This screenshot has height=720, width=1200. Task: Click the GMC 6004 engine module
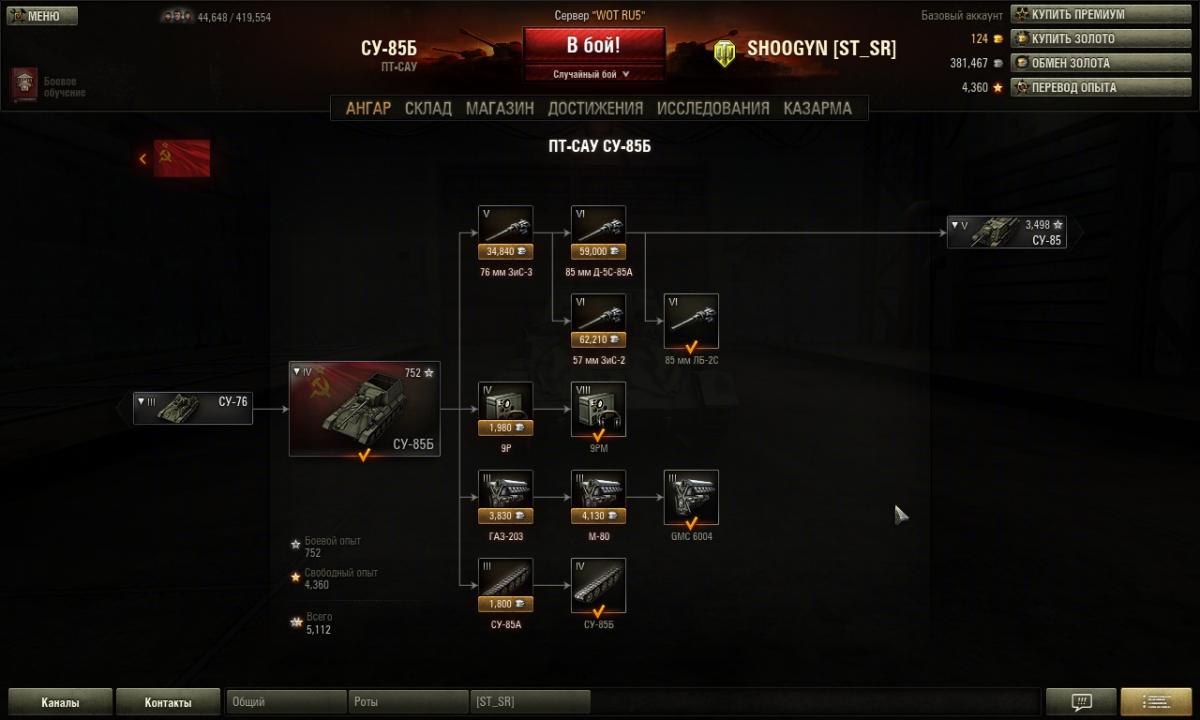pos(691,497)
